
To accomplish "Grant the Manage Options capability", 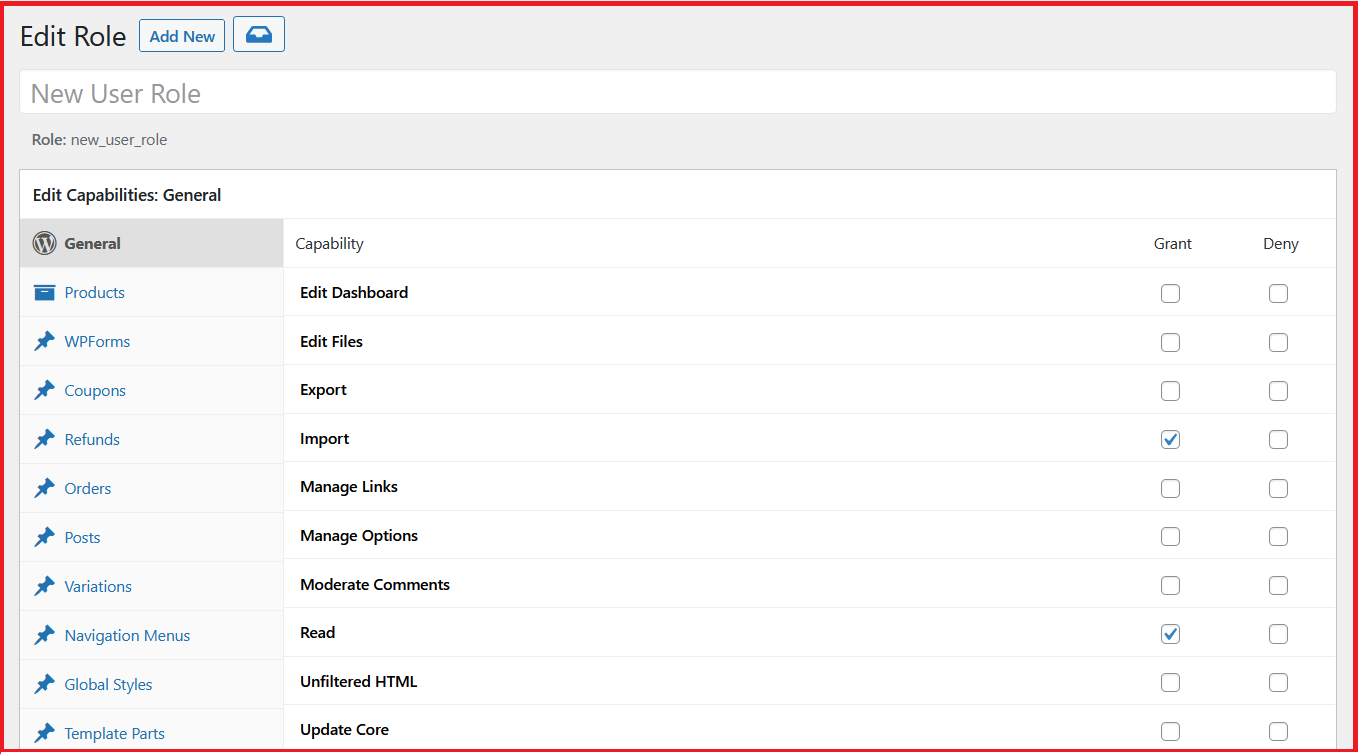I will (x=1170, y=536).
